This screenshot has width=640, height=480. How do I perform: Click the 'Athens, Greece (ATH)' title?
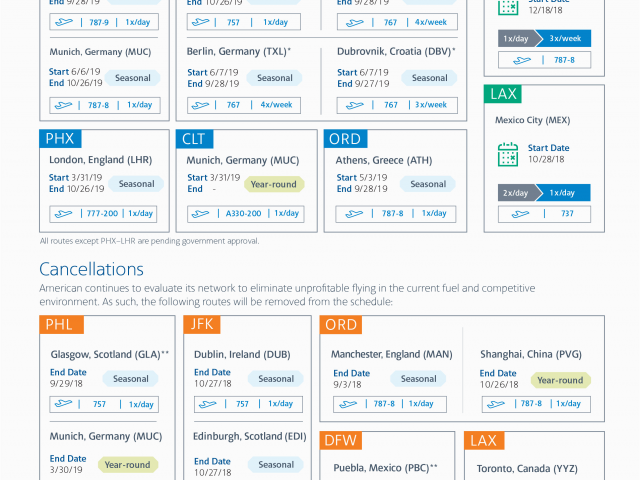coord(384,160)
